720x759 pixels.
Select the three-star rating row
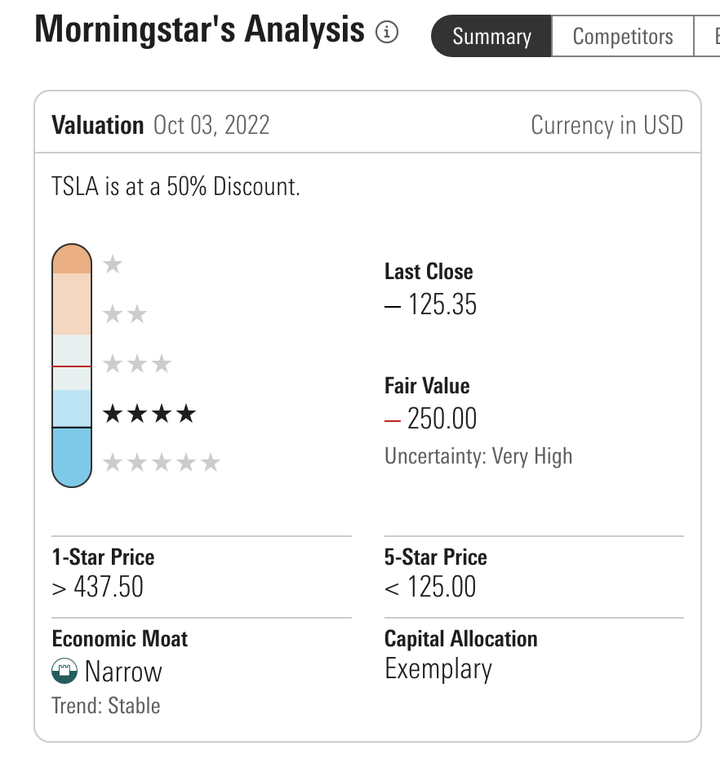[137, 364]
